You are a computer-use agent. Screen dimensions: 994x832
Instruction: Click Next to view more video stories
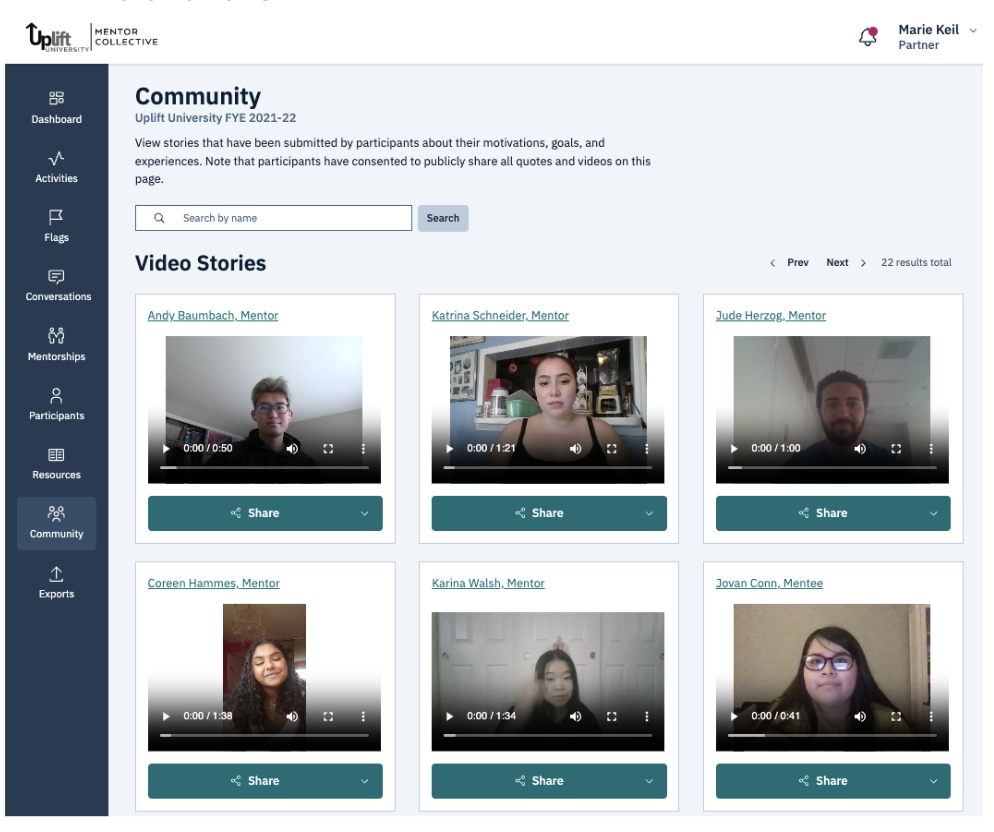pos(837,262)
